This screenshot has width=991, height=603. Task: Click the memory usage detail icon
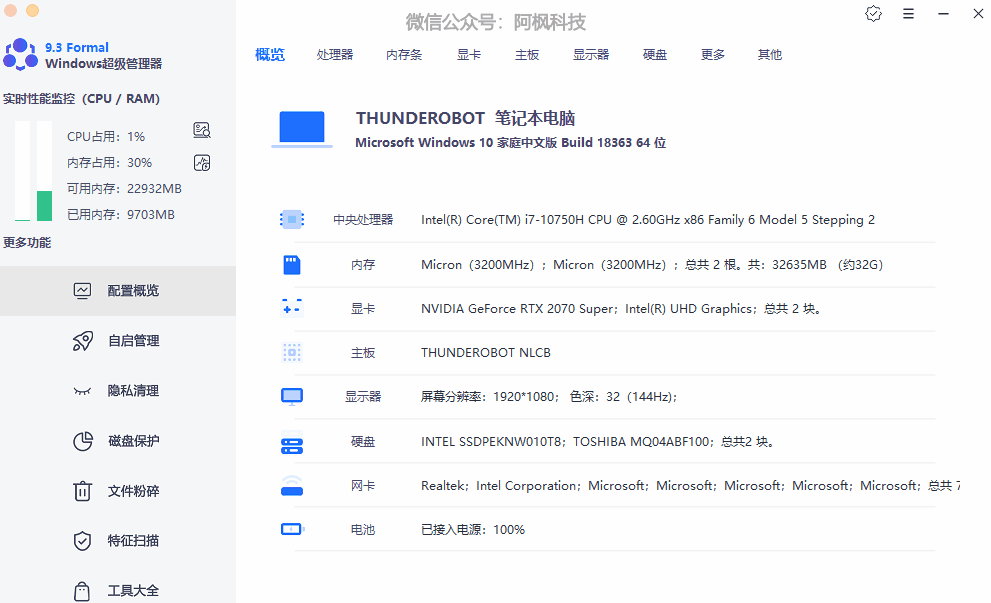coord(202,163)
